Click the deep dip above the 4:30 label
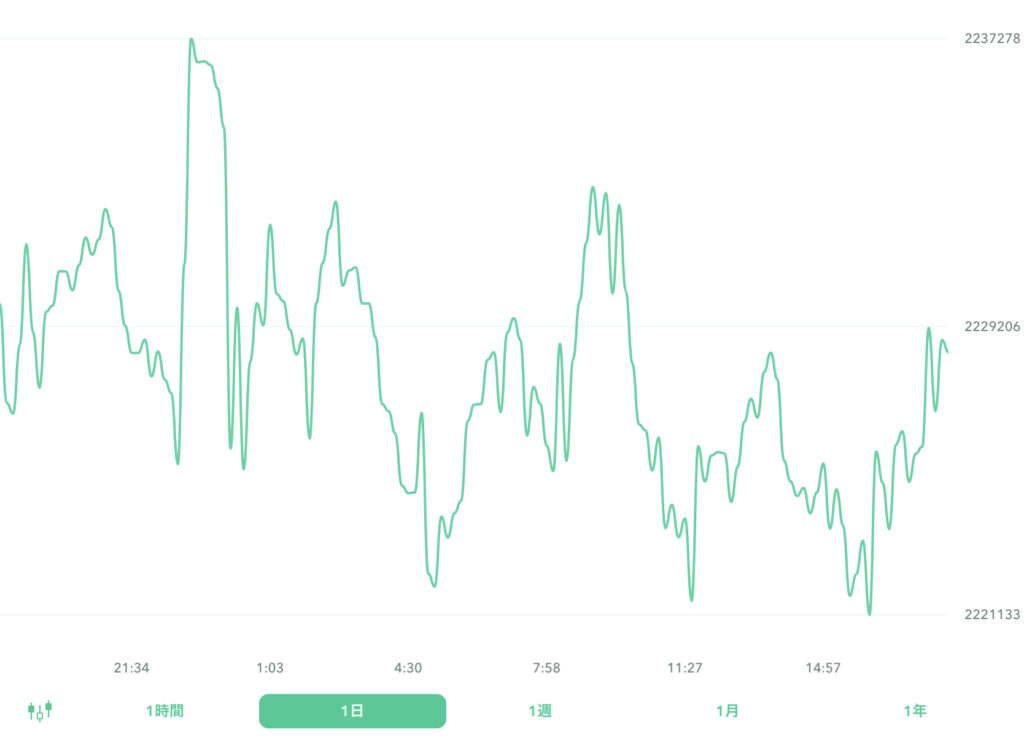The height and width of the screenshot is (737, 1024). point(434,585)
